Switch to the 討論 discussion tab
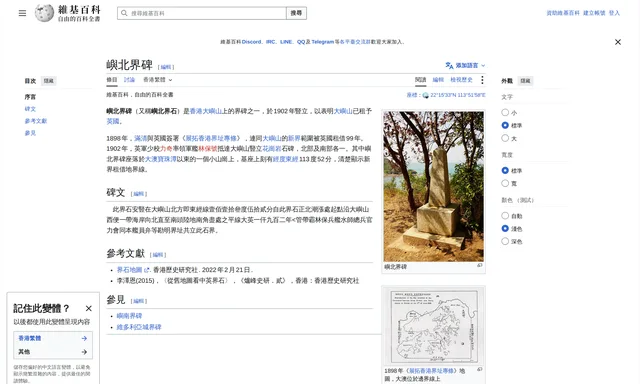Screen dimensions: 640x384 pos(129,80)
